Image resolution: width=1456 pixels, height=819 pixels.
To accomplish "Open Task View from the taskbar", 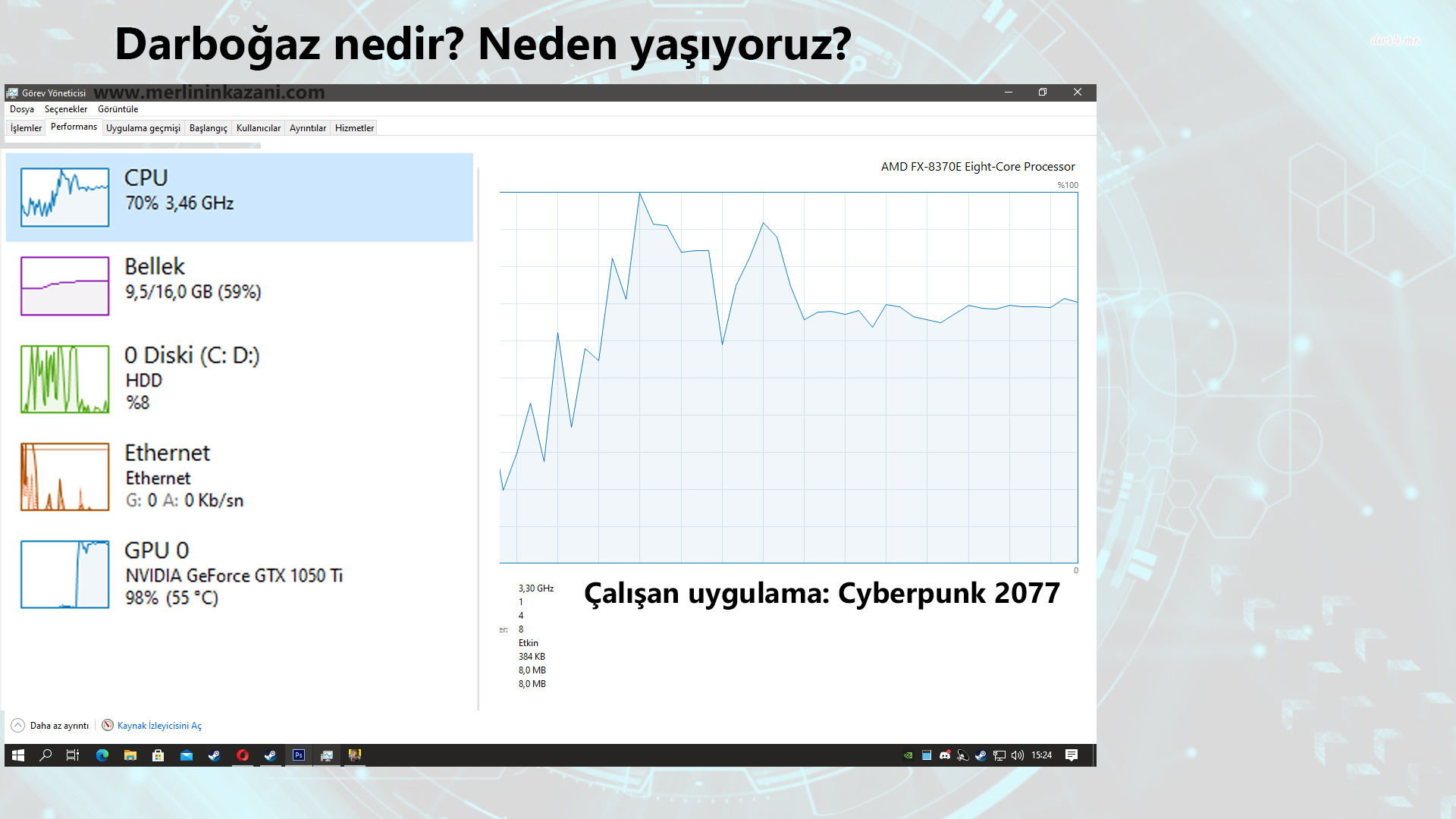I will [73, 755].
